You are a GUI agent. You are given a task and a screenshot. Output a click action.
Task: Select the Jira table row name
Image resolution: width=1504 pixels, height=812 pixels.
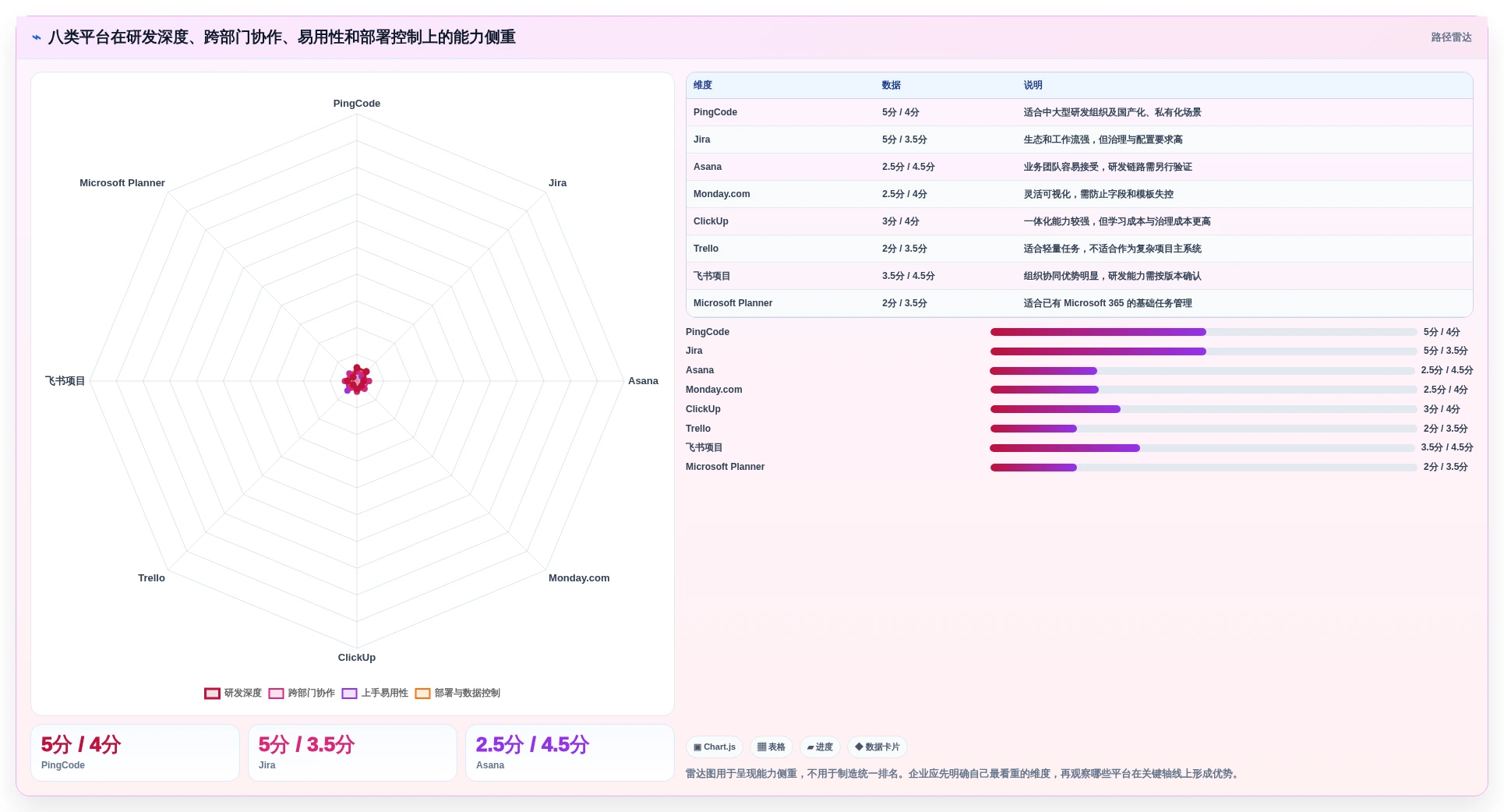[702, 139]
